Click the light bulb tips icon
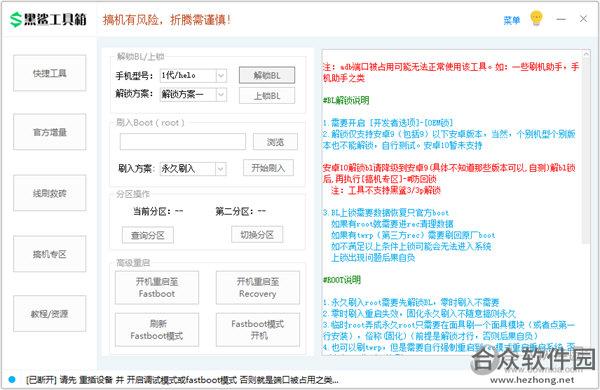The width and height of the screenshot is (600, 390). [x=536, y=18]
